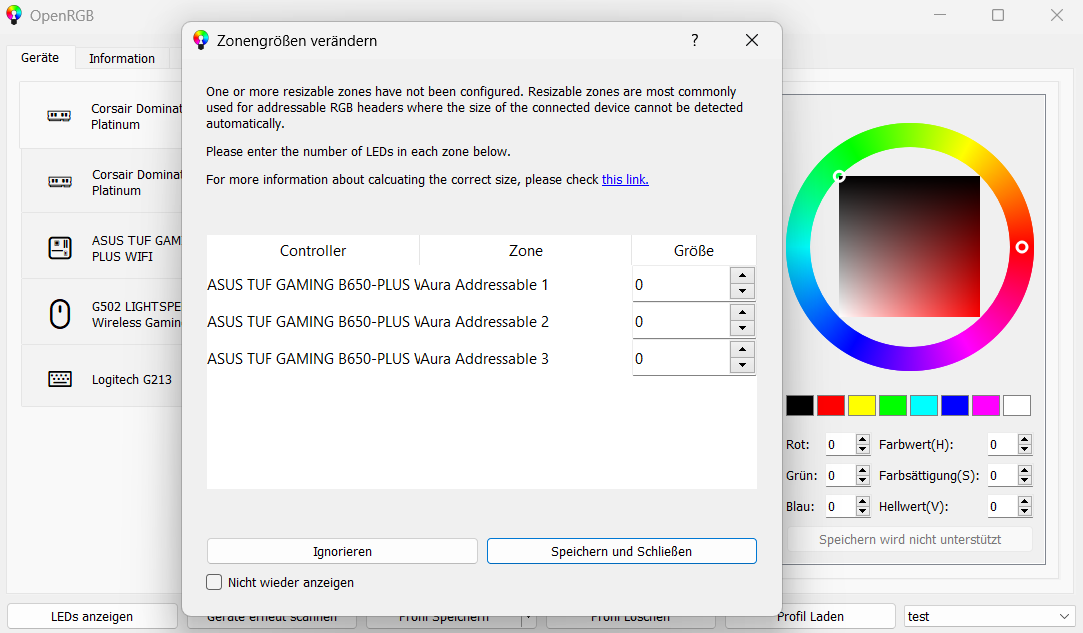Viewport: 1083px width, 633px height.
Task: Click the Hellwert(V) up arrow
Action: (1025, 502)
